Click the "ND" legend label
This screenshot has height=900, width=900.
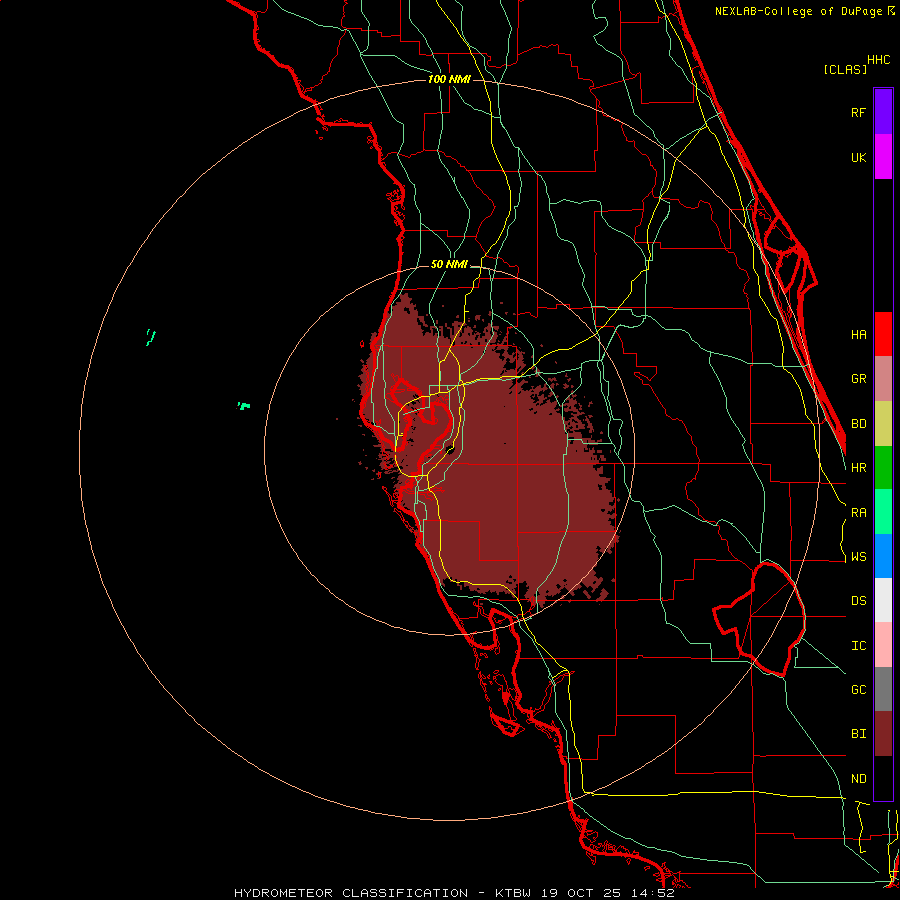point(858,779)
